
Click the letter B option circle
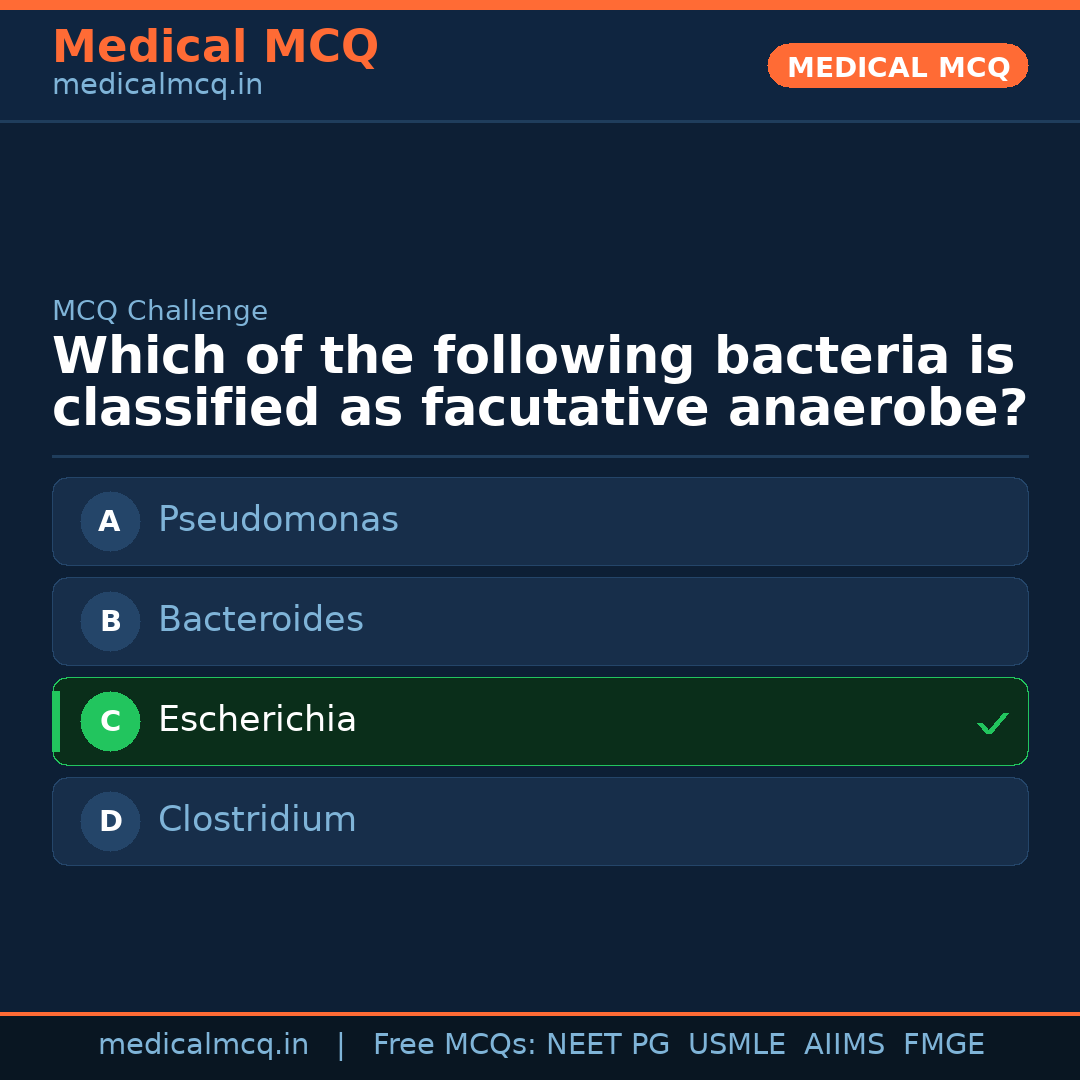point(110,621)
